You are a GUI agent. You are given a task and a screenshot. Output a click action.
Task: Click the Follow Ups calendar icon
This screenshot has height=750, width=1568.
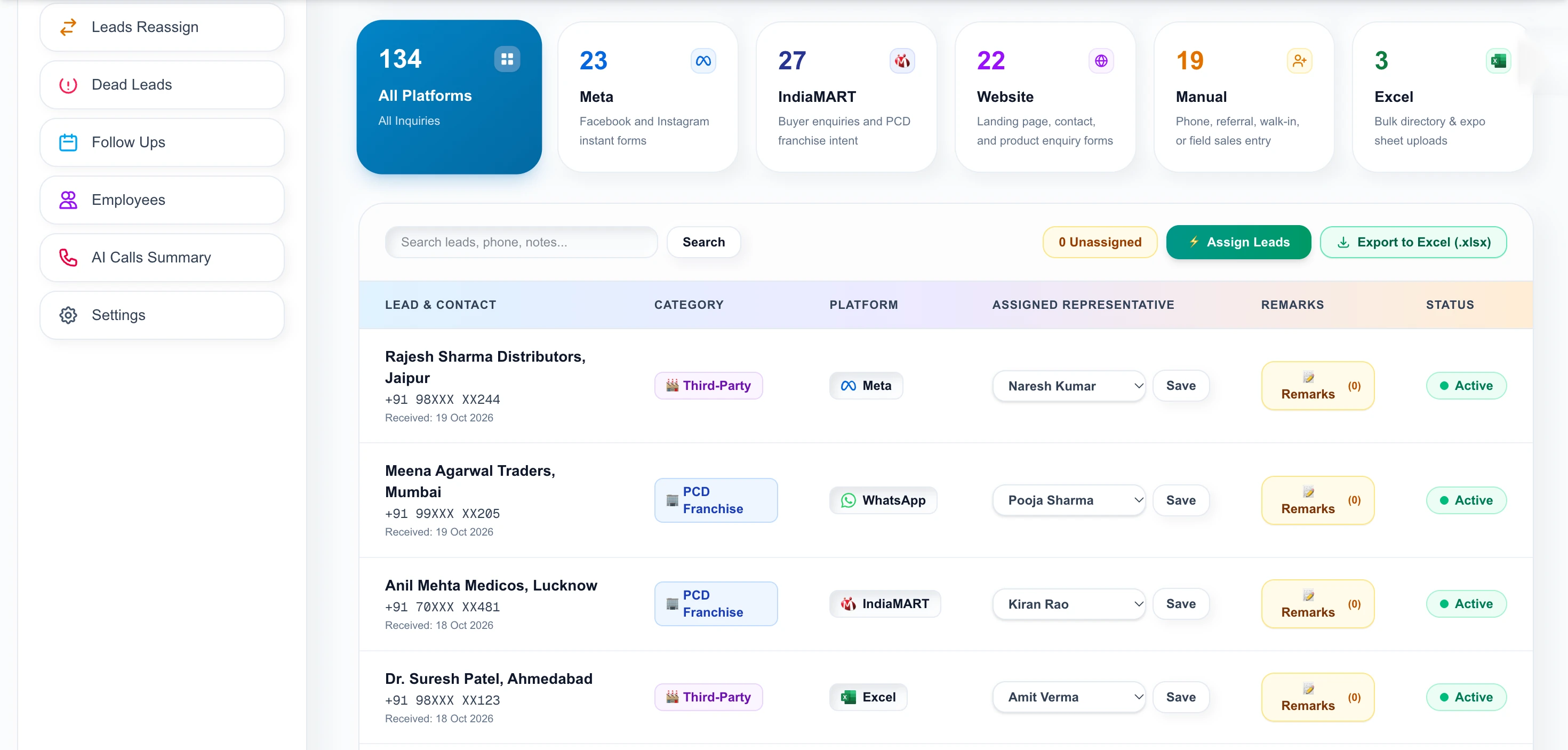pyautogui.click(x=68, y=142)
